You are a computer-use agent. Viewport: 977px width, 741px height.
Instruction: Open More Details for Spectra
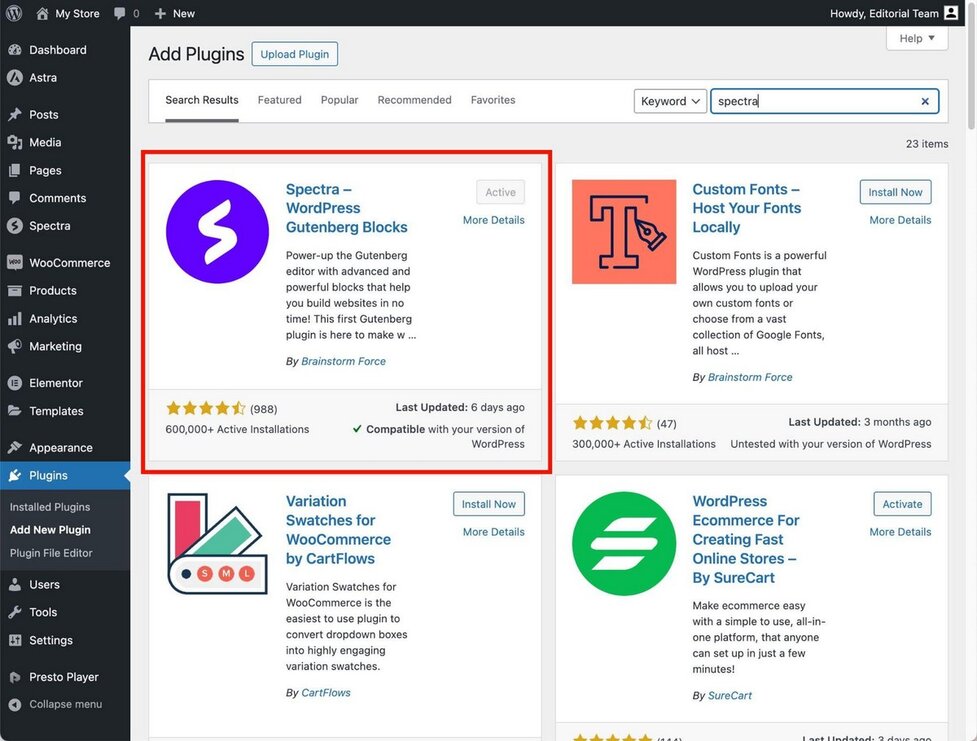493,219
